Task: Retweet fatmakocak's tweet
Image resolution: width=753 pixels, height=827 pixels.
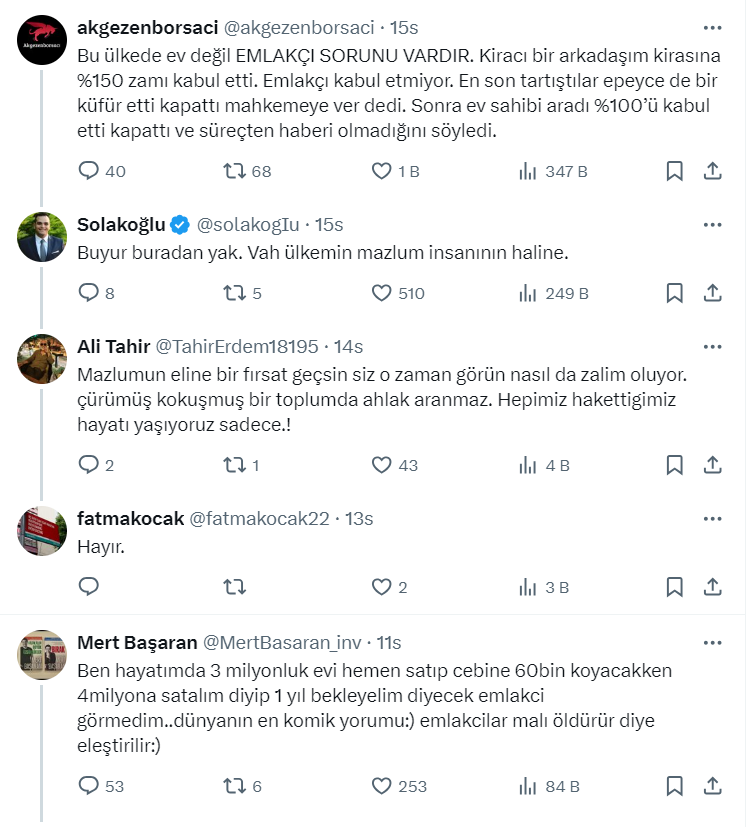Action: (x=235, y=587)
